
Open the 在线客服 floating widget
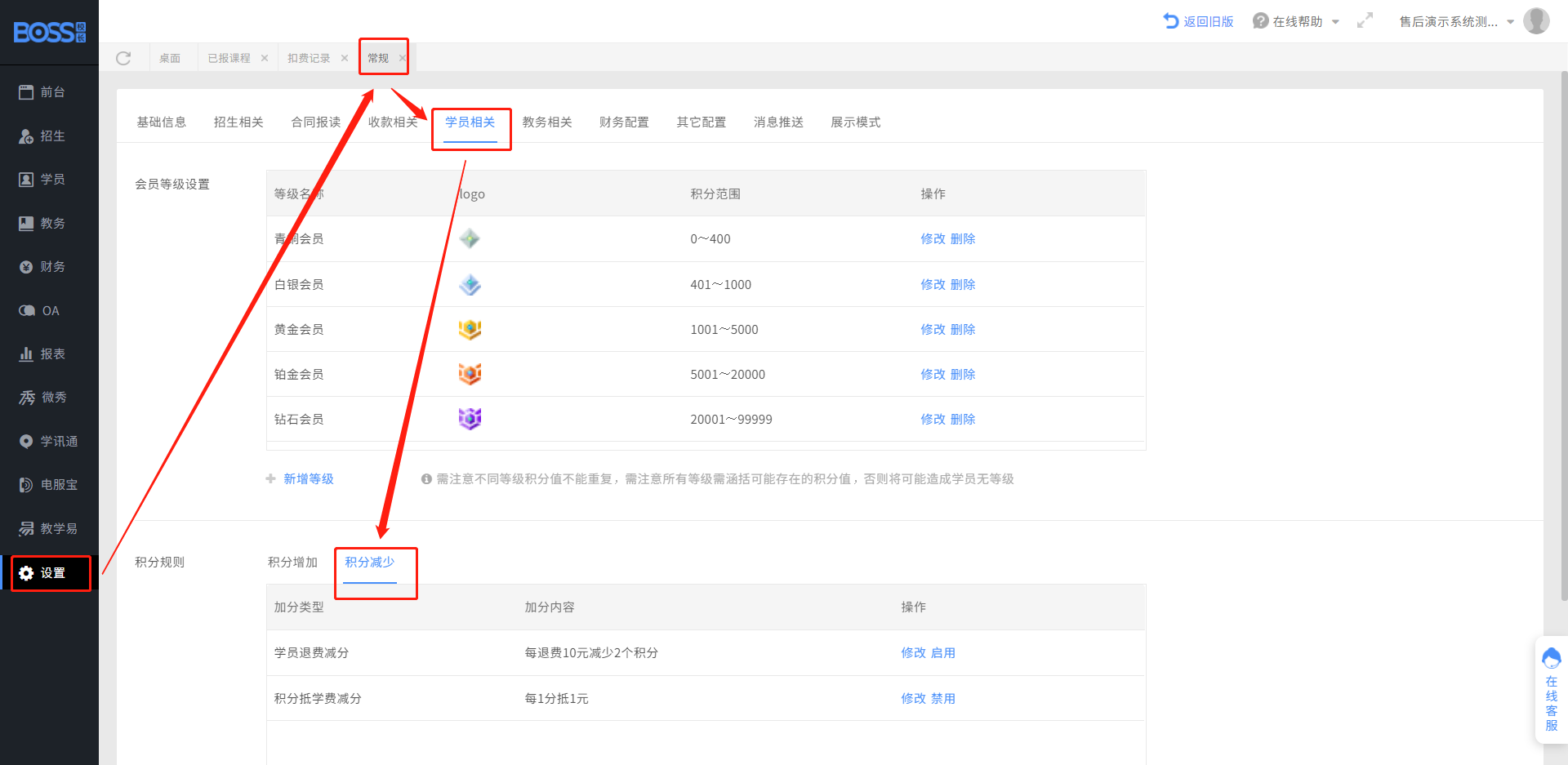pyautogui.click(x=1552, y=690)
